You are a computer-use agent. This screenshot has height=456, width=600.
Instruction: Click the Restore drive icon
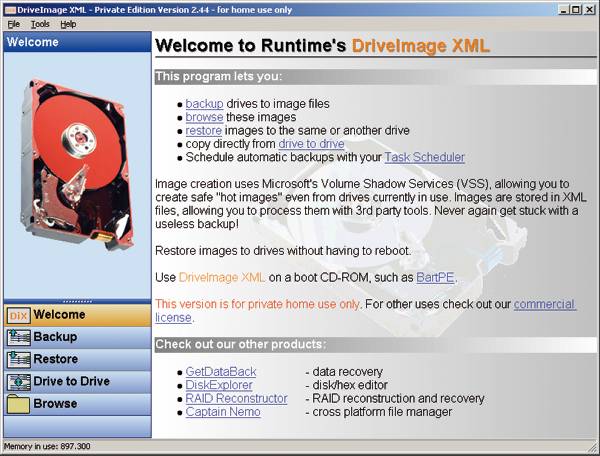[18, 360]
